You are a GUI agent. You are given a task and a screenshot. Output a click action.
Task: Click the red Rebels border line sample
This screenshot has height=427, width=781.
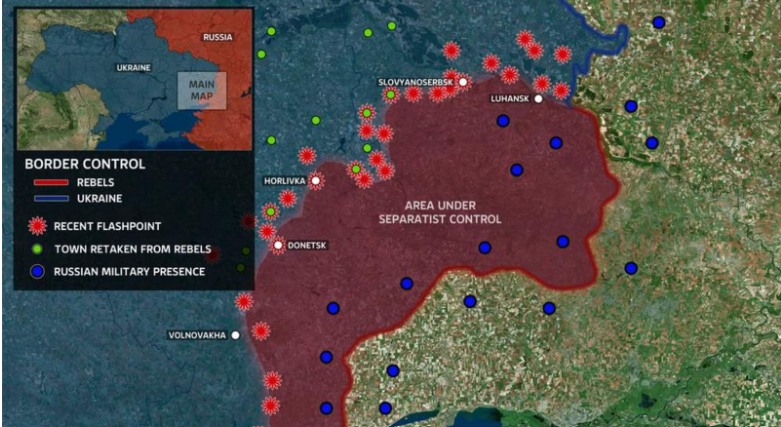click(x=51, y=183)
